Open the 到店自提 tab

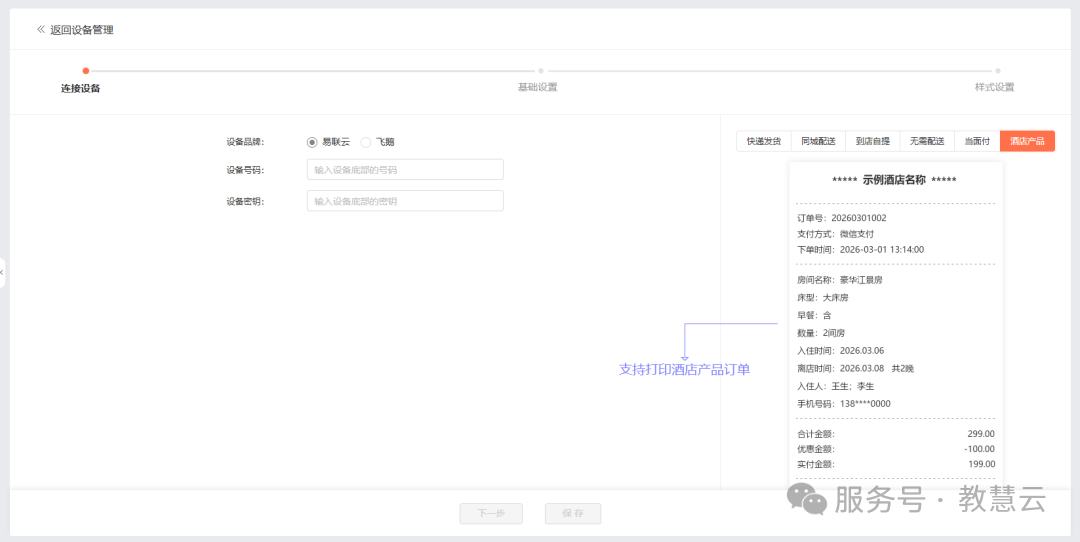tap(872, 141)
